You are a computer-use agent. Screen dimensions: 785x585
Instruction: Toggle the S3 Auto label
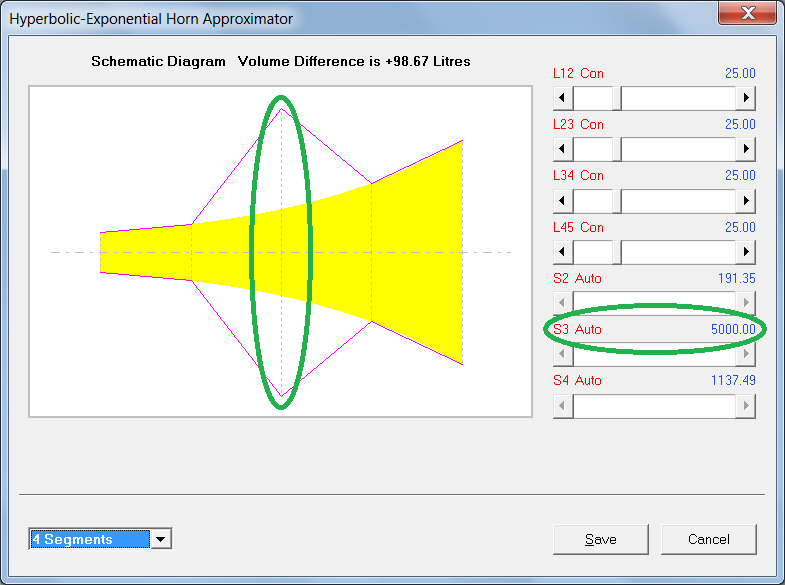[577, 329]
